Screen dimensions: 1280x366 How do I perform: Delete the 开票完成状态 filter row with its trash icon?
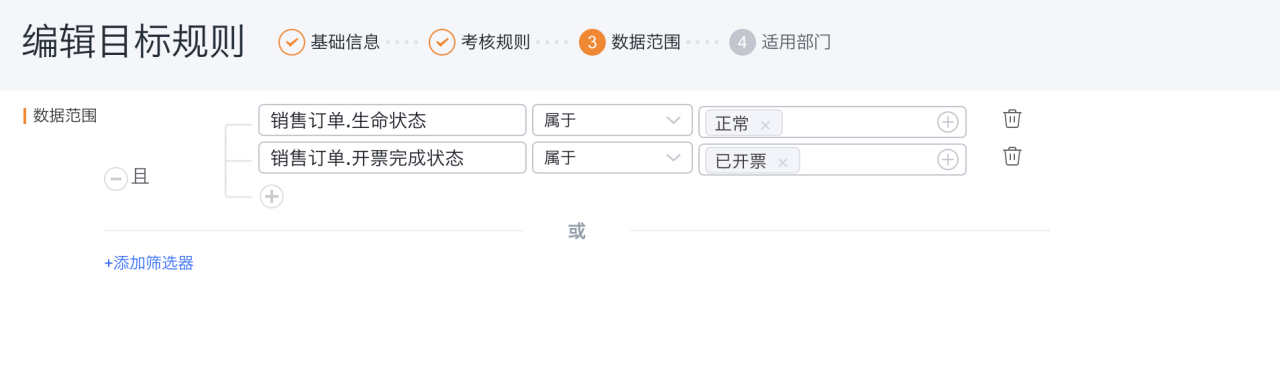pyautogui.click(x=1012, y=157)
